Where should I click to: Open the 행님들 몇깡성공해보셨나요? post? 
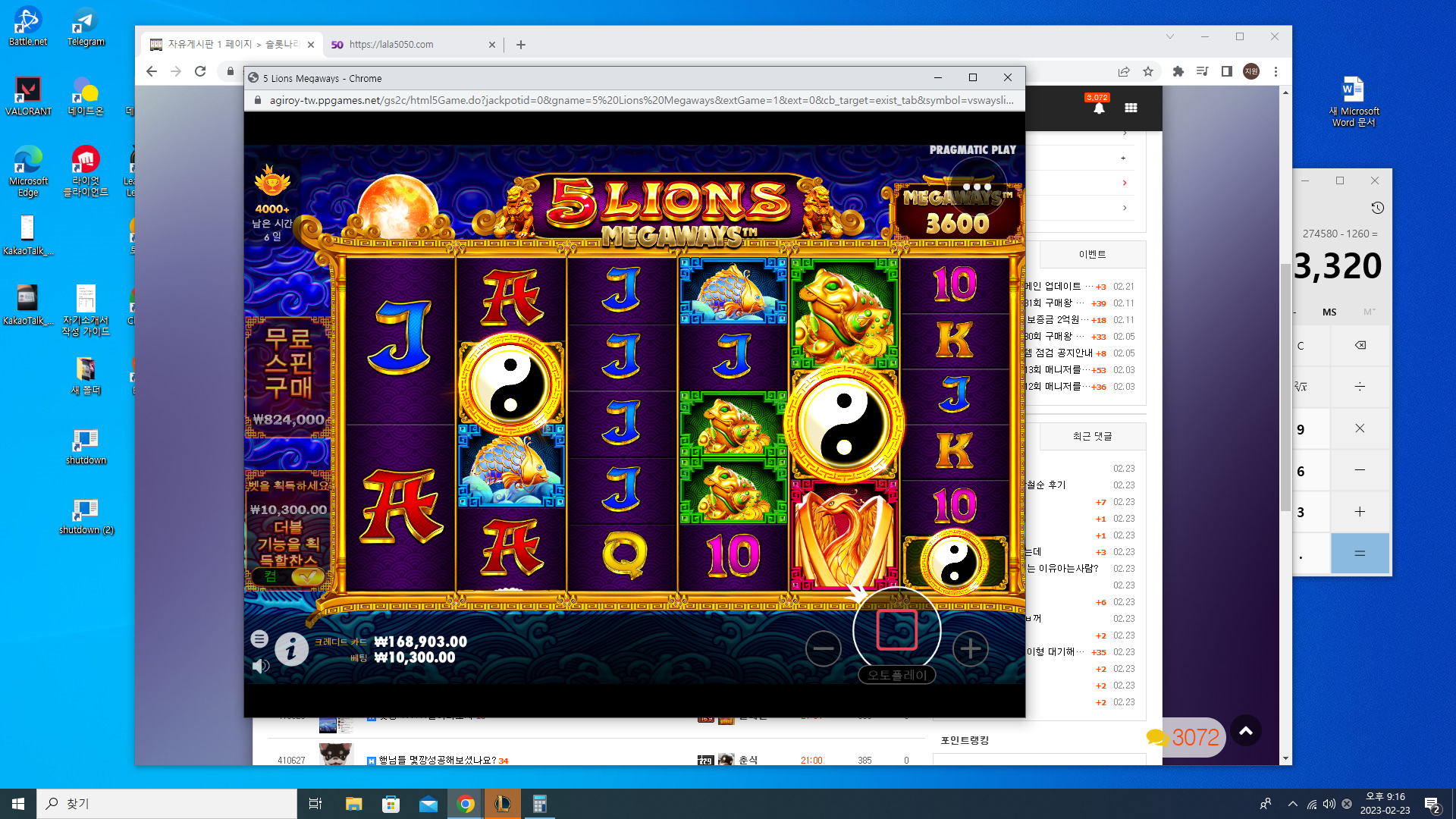pos(438,760)
